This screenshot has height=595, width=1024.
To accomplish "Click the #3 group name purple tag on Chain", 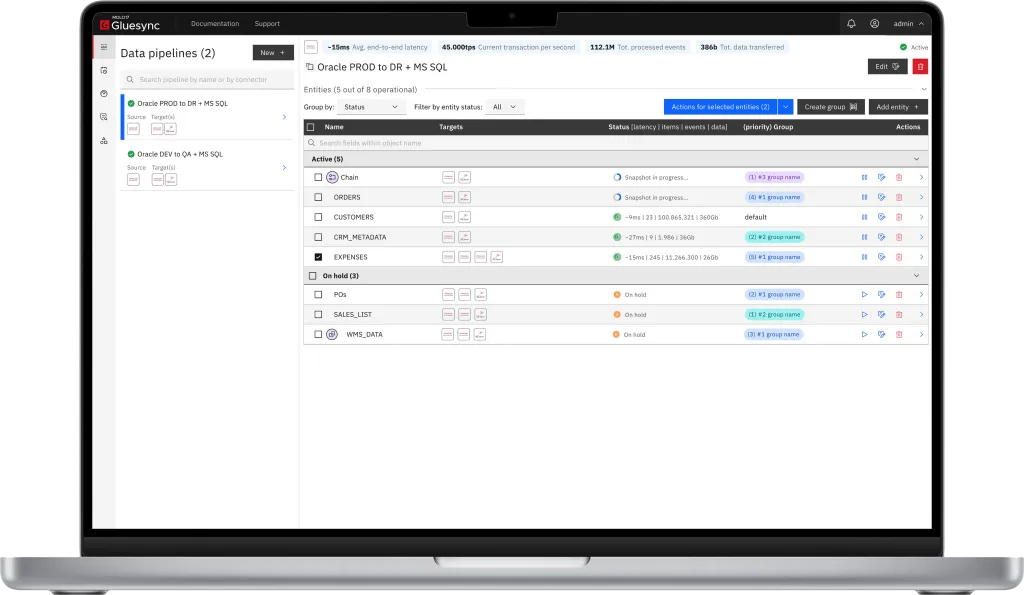I will [774, 177].
